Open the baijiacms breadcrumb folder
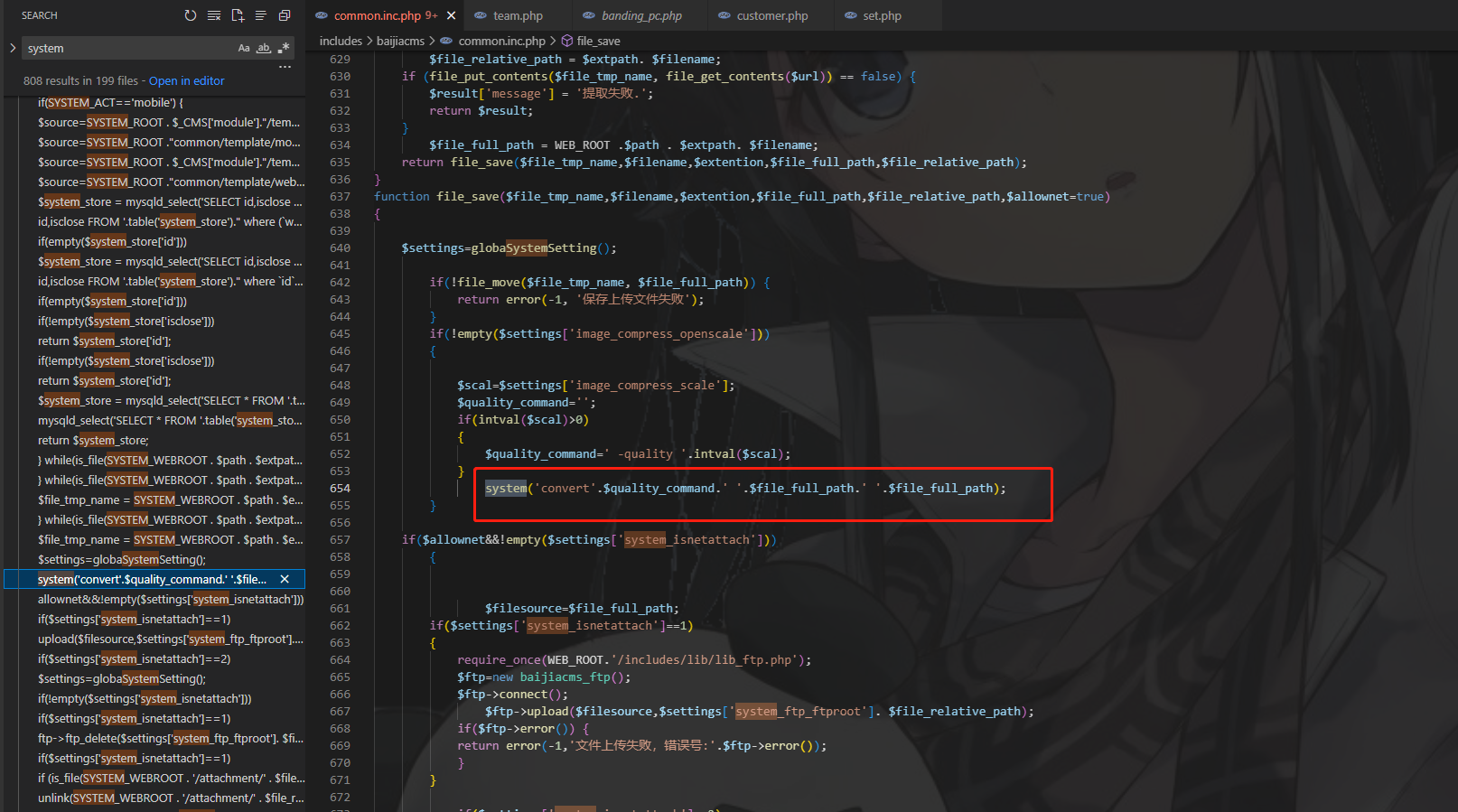 (400, 41)
